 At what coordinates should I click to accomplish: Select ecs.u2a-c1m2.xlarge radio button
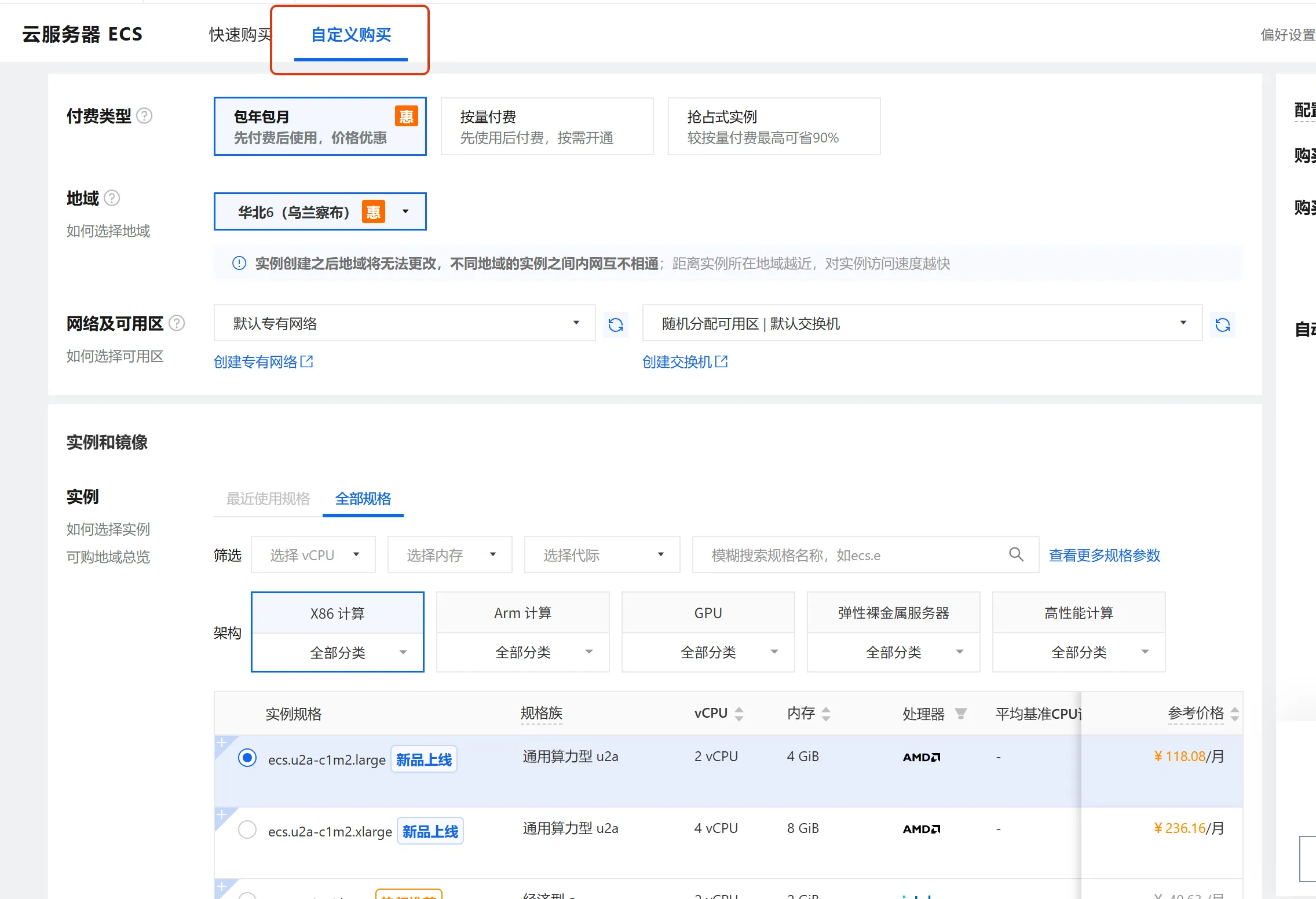click(247, 829)
